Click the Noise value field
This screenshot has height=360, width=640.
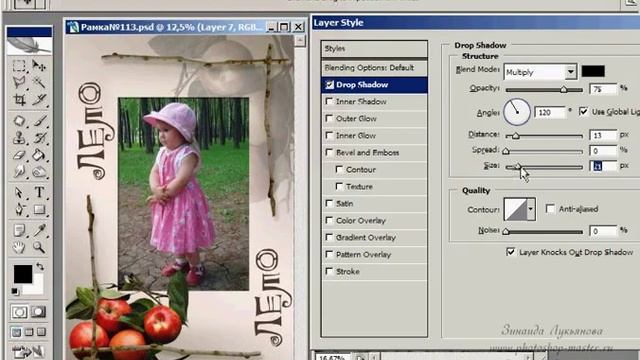(603, 231)
